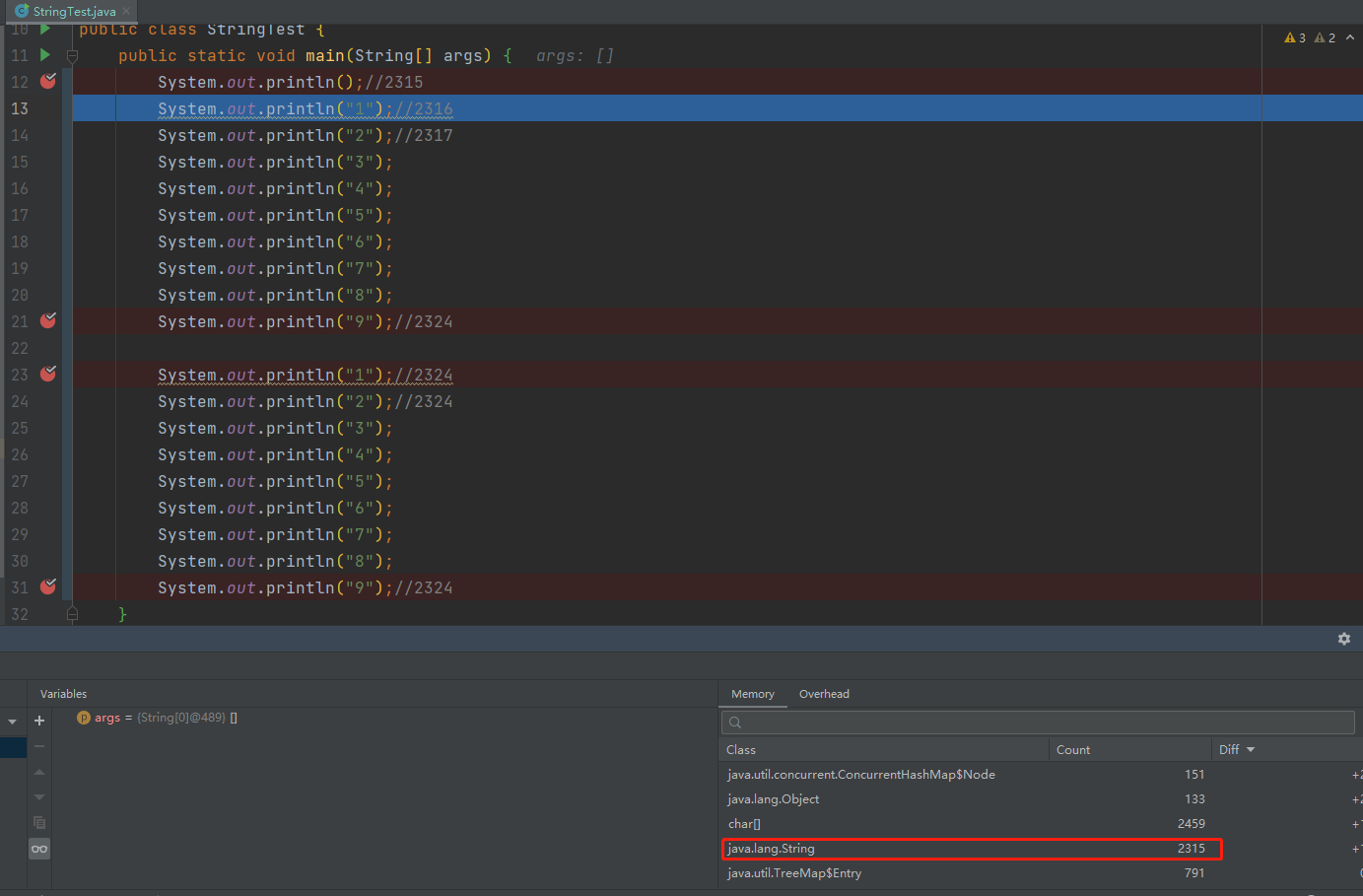This screenshot has height=896, width=1363.
Task: Click the count value 151
Action: (x=1194, y=775)
